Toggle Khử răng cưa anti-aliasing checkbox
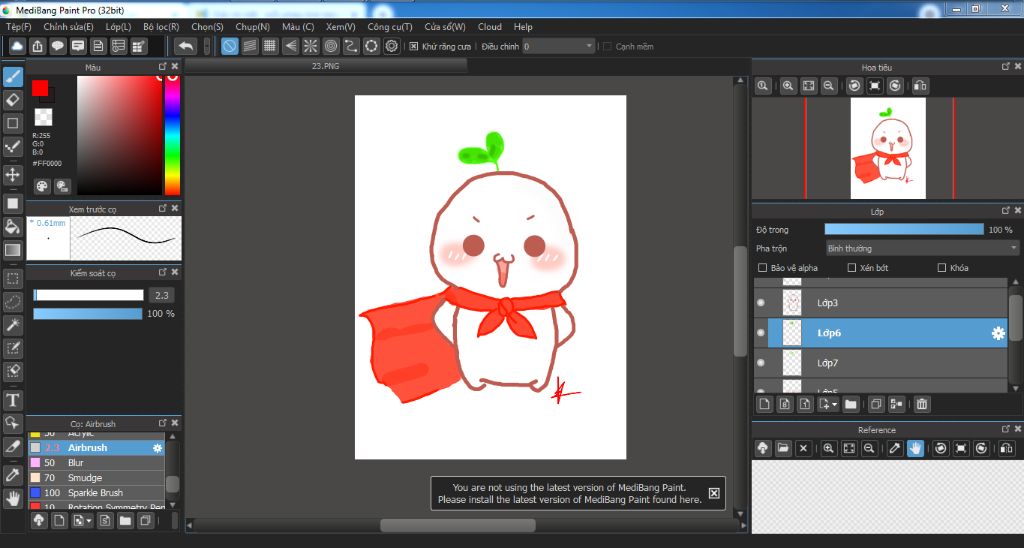This screenshot has height=548, width=1024. coord(413,46)
